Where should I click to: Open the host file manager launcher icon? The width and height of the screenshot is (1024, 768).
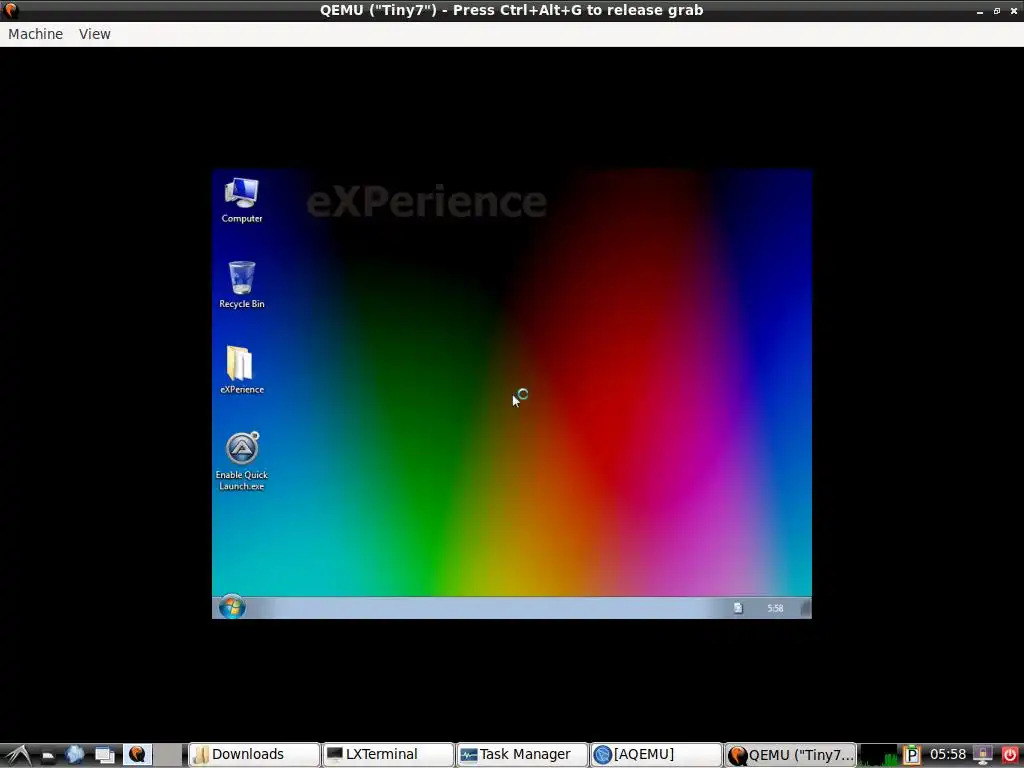(x=48, y=756)
